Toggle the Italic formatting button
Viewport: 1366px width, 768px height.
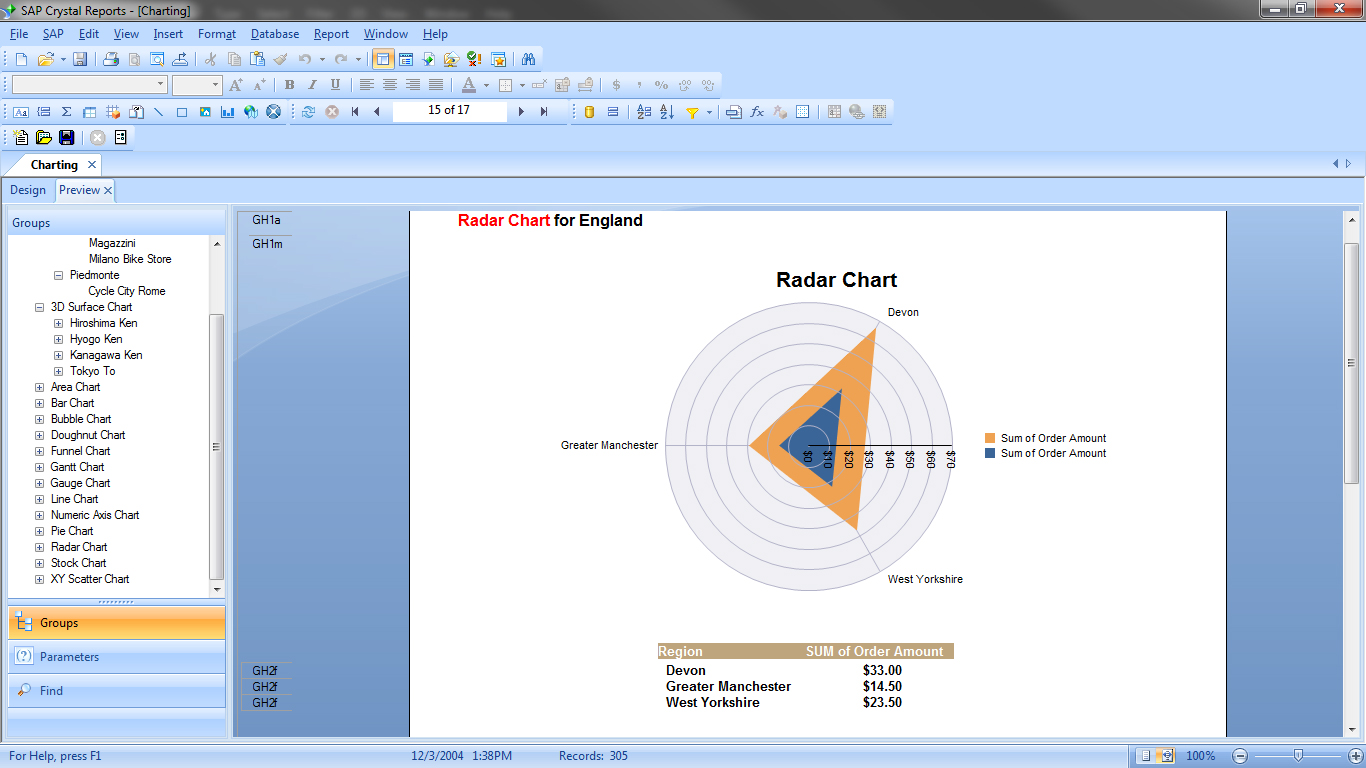click(312, 85)
